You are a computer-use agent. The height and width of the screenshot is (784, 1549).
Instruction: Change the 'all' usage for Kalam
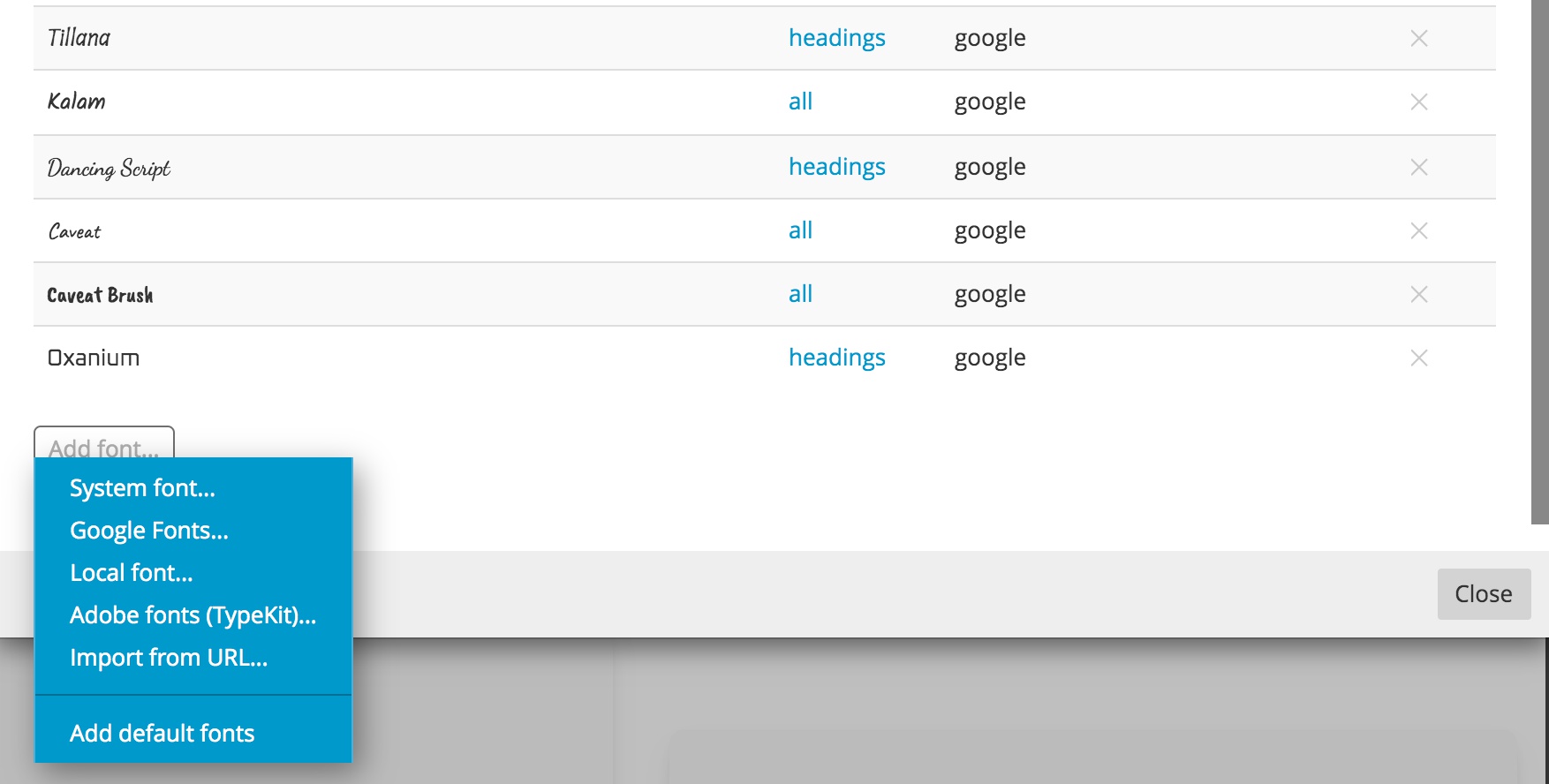(800, 102)
